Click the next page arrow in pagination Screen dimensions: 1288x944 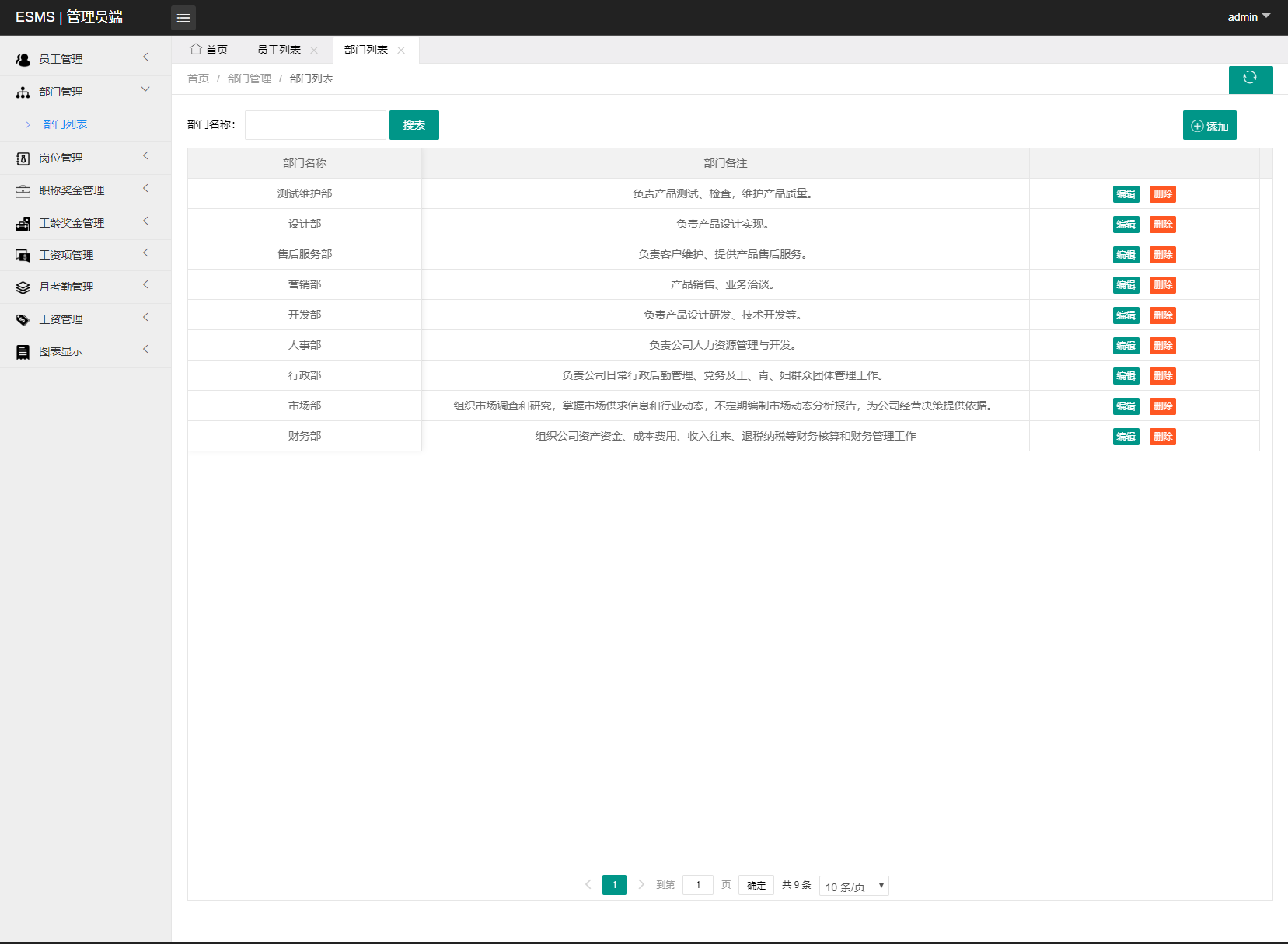pos(641,884)
